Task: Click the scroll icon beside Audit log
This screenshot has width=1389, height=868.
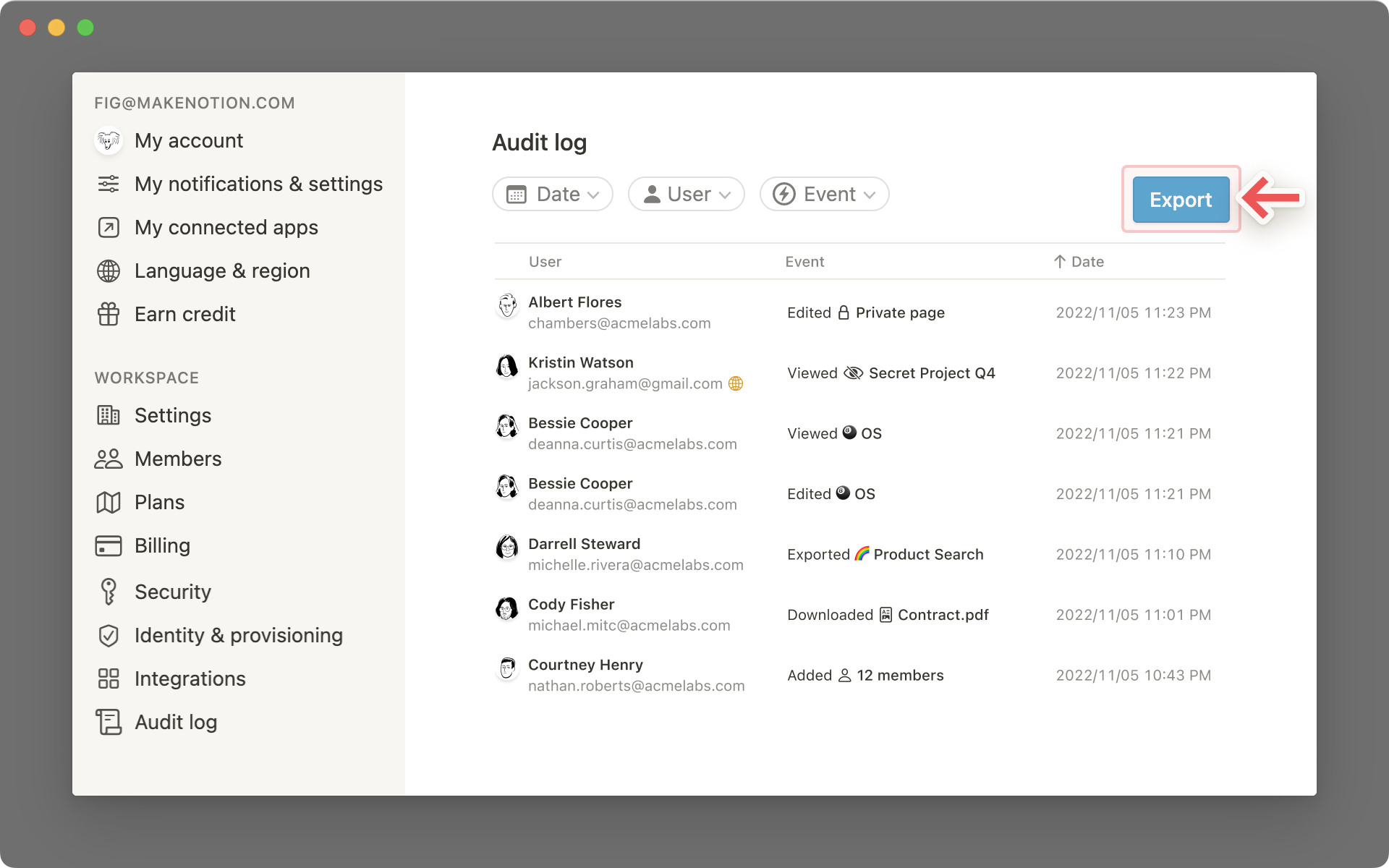Action: point(109,722)
